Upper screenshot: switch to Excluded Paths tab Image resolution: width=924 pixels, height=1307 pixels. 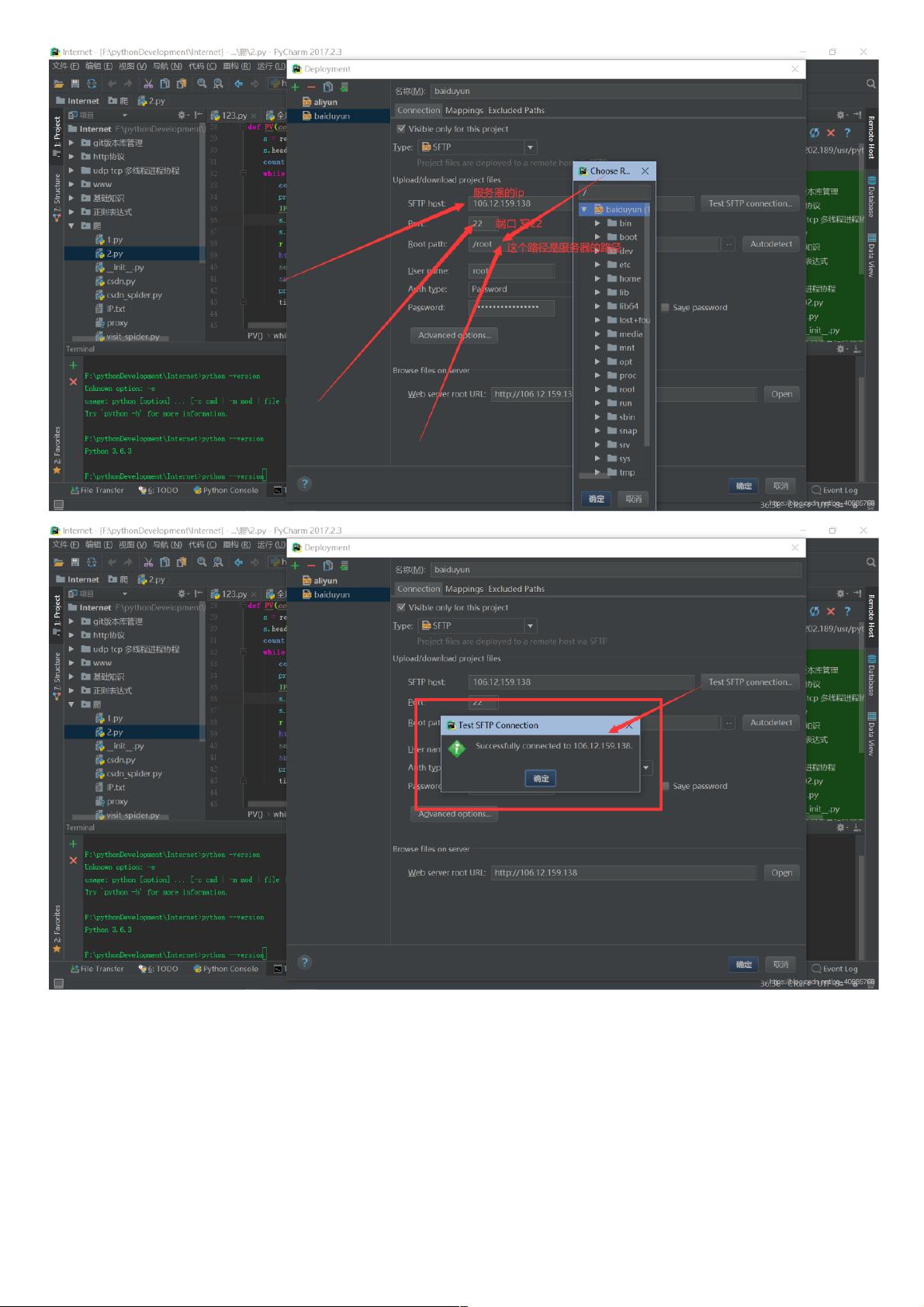click(516, 110)
